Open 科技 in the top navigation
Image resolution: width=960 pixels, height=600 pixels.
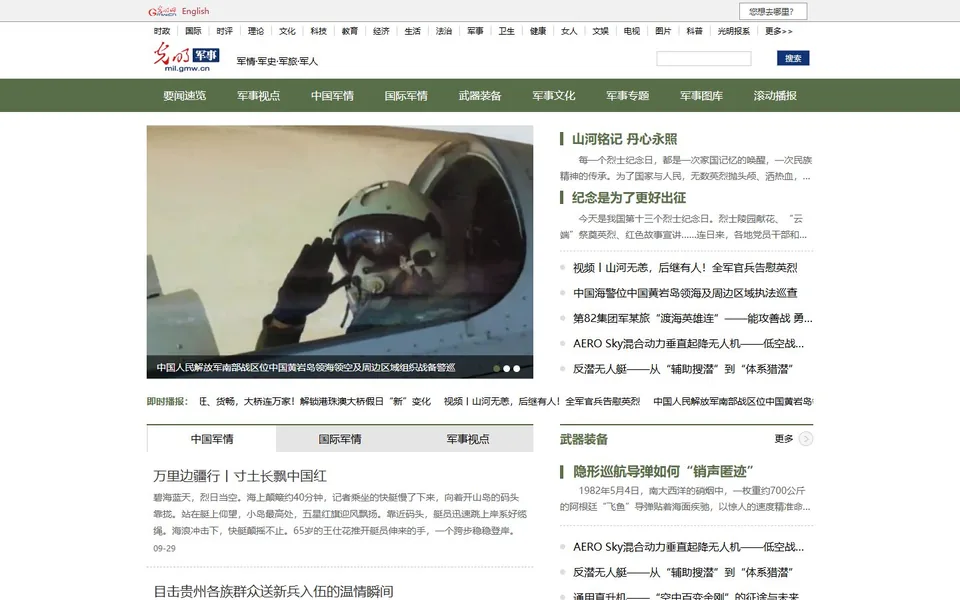tap(318, 31)
